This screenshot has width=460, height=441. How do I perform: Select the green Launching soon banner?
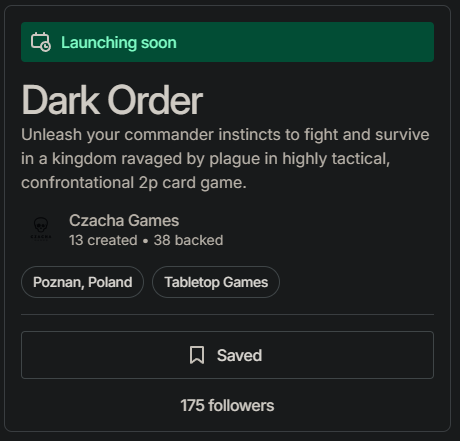(x=227, y=42)
